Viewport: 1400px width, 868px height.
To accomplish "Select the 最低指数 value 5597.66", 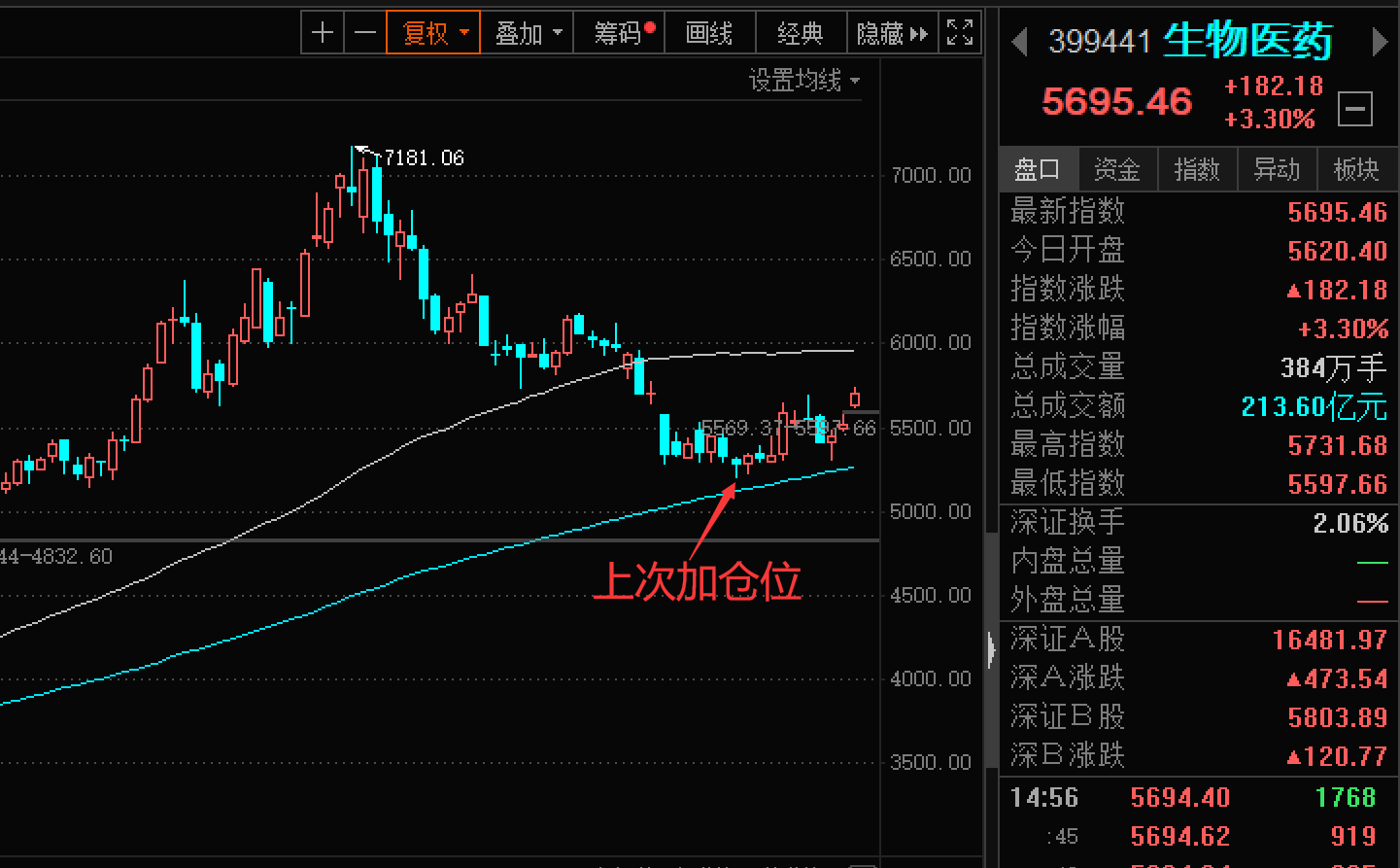I will point(1337,484).
